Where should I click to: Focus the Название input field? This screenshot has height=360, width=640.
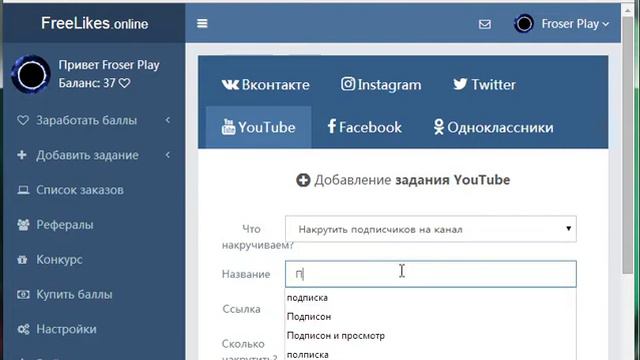pos(431,274)
